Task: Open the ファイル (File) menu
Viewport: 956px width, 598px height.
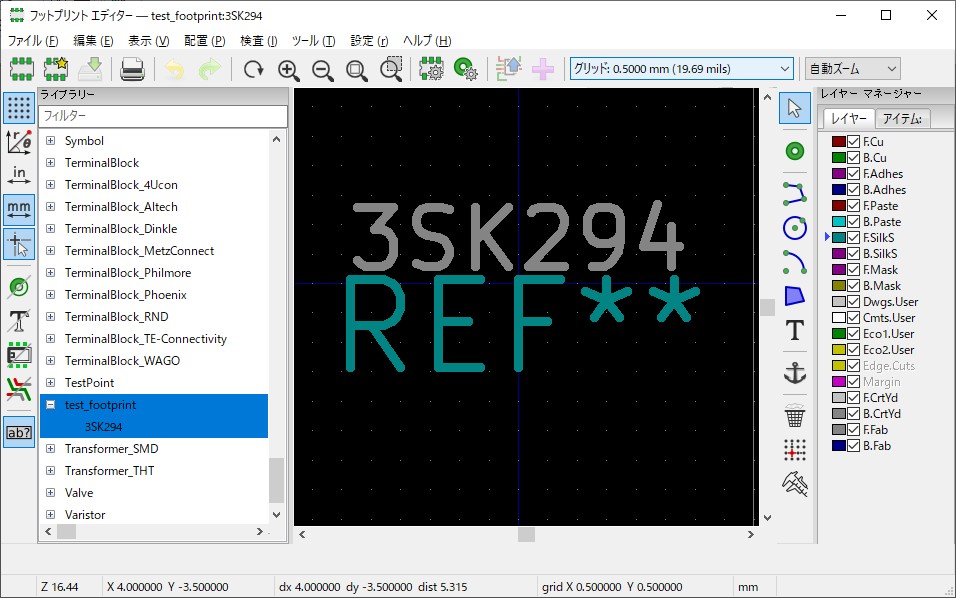Action: [33, 41]
